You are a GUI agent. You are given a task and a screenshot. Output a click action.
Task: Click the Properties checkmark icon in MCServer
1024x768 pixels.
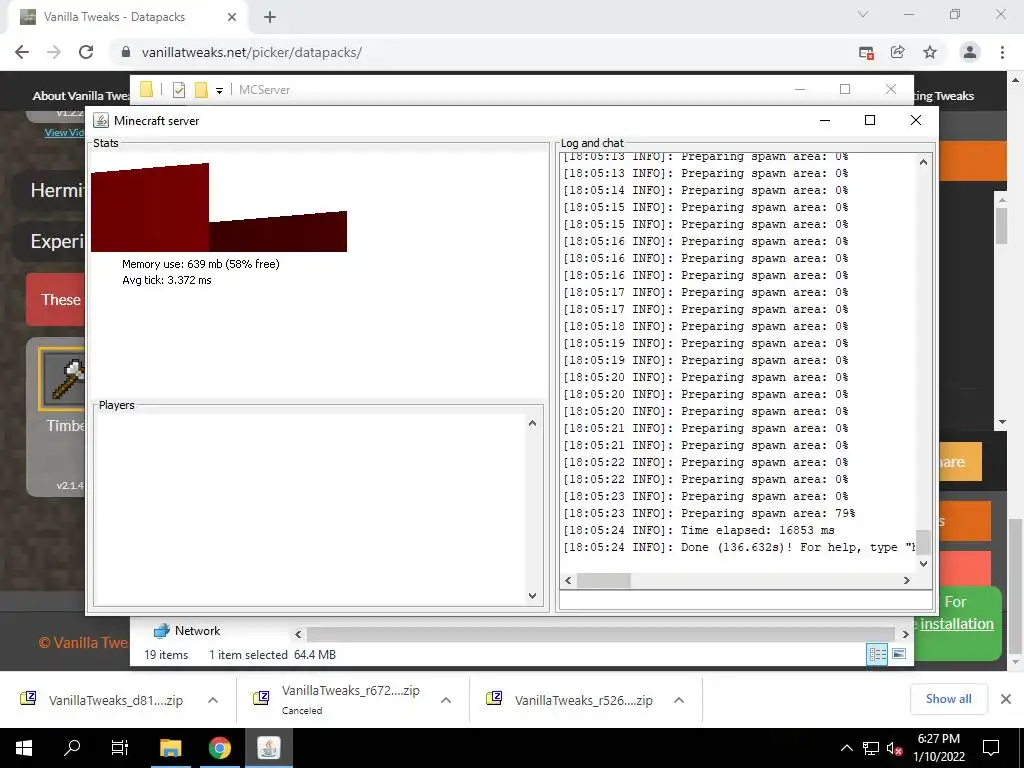178,89
